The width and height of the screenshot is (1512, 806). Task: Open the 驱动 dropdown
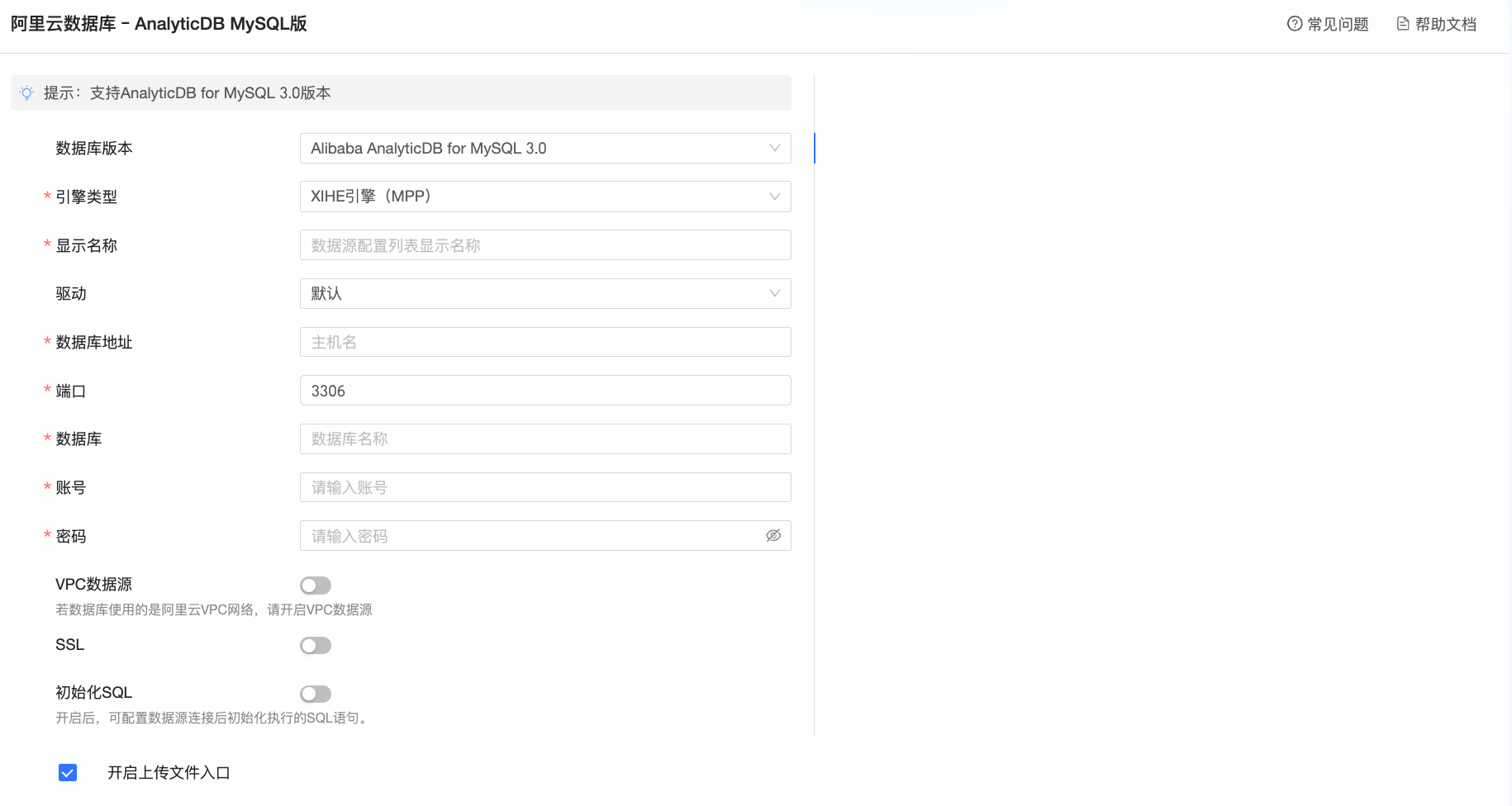pos(545,293)
